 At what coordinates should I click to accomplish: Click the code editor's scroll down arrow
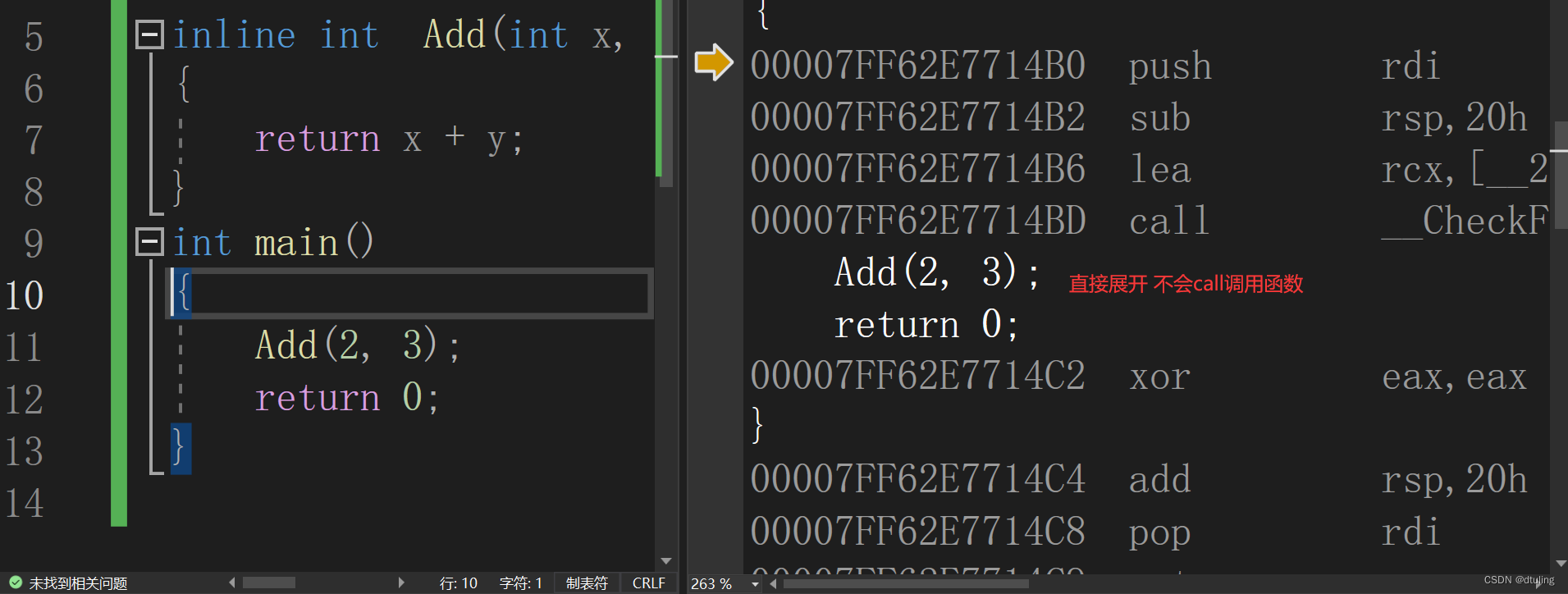click(x=666, y=561)
